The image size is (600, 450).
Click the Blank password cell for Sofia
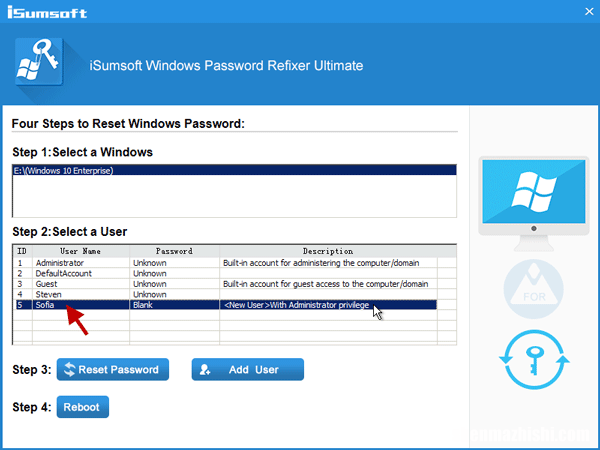click(174, 305)
